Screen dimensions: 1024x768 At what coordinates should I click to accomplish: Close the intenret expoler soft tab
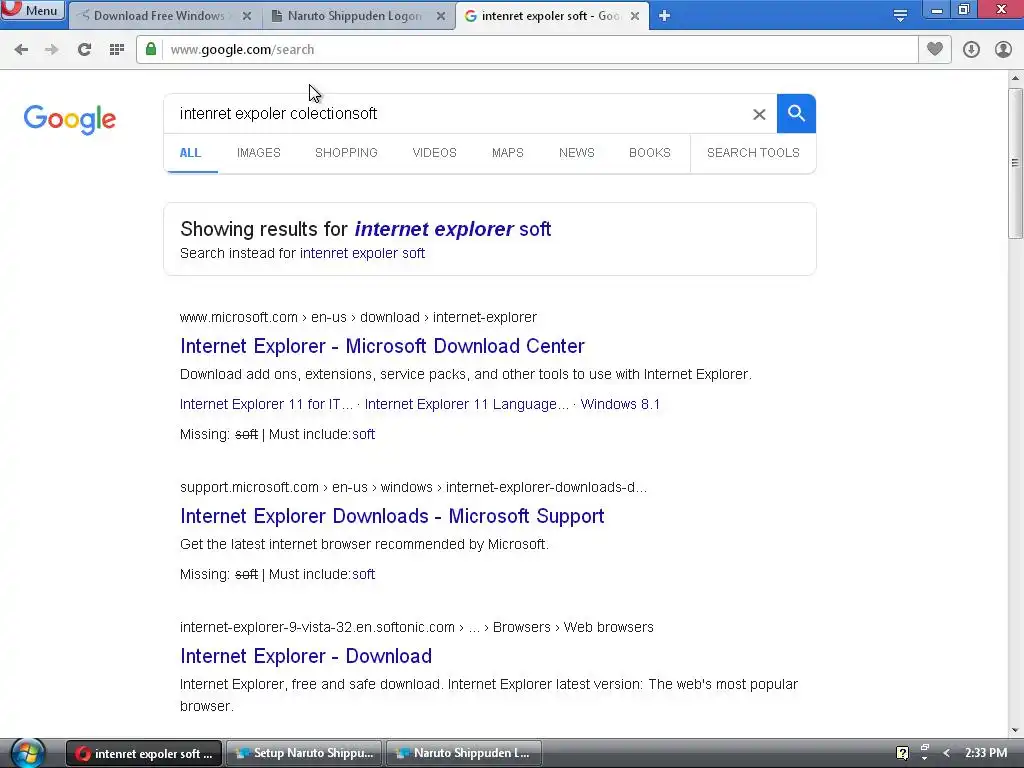(635, 16)
